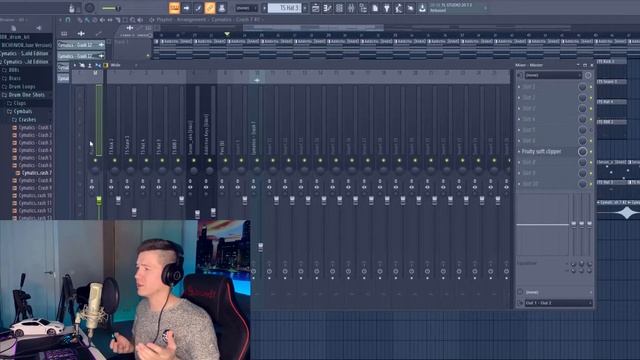Viewport: 640px width, 360px height.
Task: Click the download arrow icon in top toolbar
Action: pos(422,8)
